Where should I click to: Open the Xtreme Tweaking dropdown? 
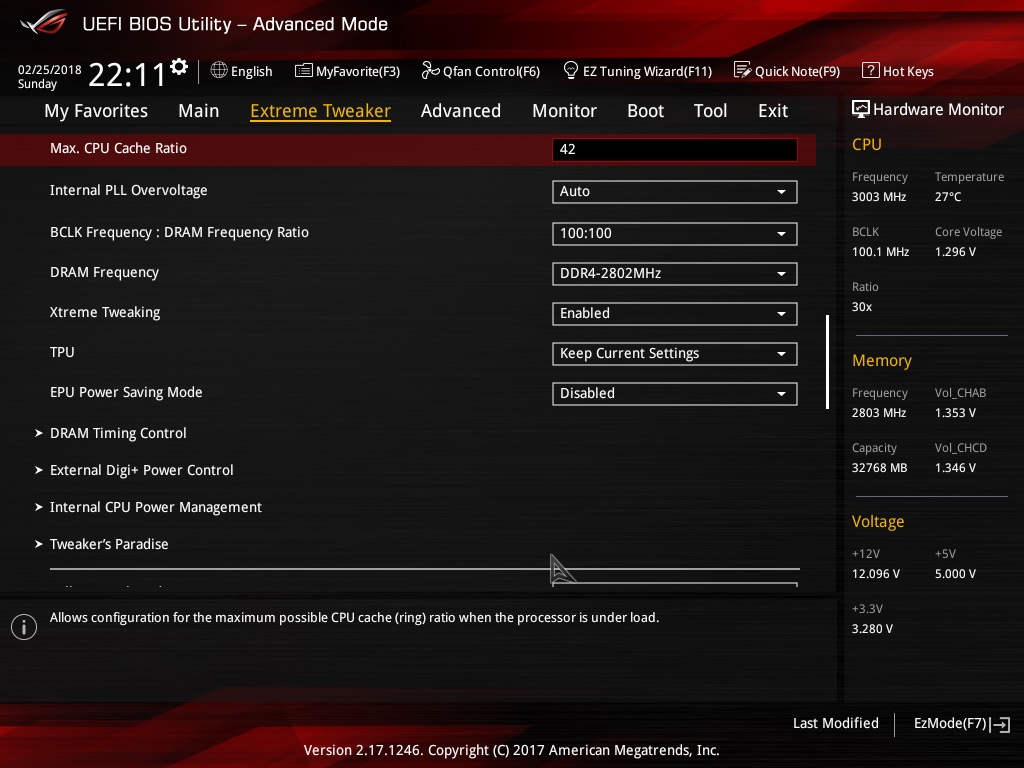[675, 313]
